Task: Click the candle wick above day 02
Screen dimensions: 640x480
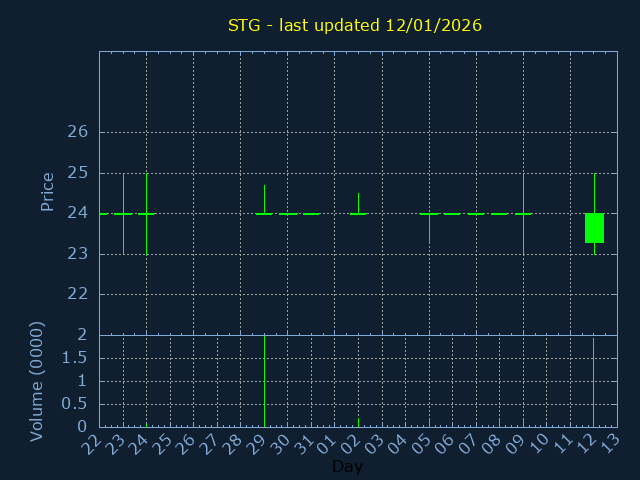Action: (x=358, y=202)
